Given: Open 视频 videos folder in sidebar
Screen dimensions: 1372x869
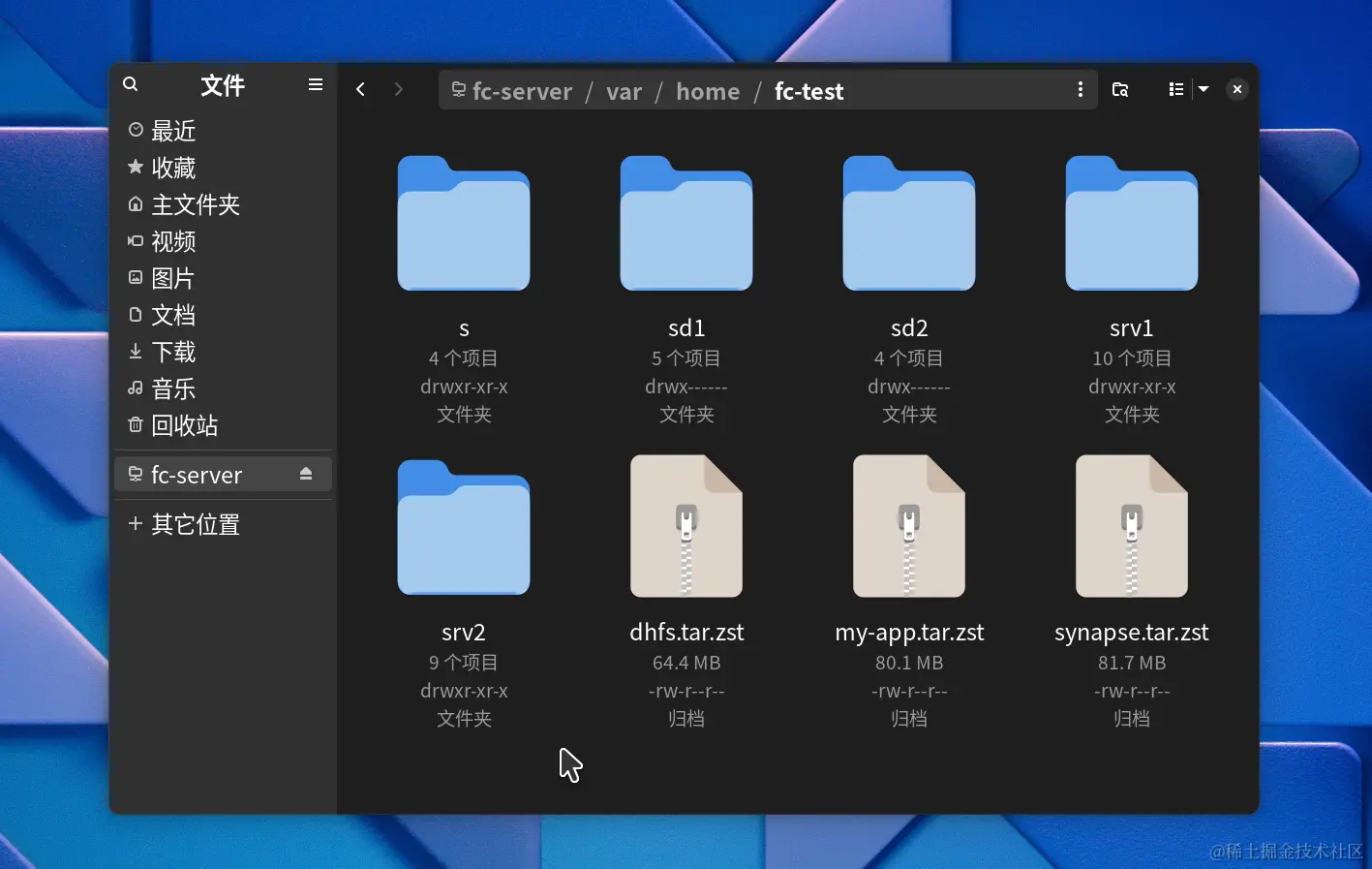Looking at the screenshot, I should click(223, 241).
